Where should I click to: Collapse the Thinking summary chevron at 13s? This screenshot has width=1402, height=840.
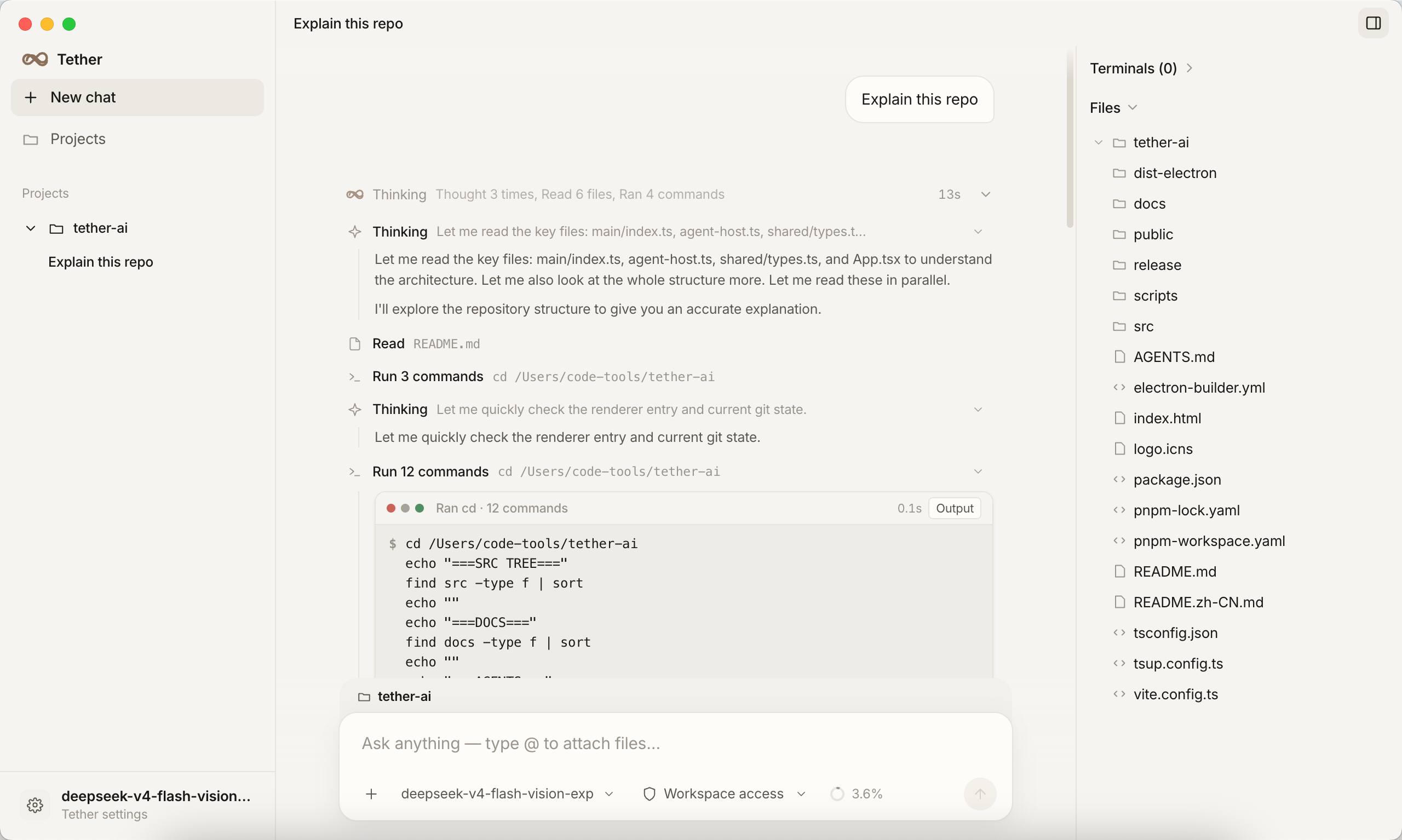pyautogui.click(x=985, y=194)
